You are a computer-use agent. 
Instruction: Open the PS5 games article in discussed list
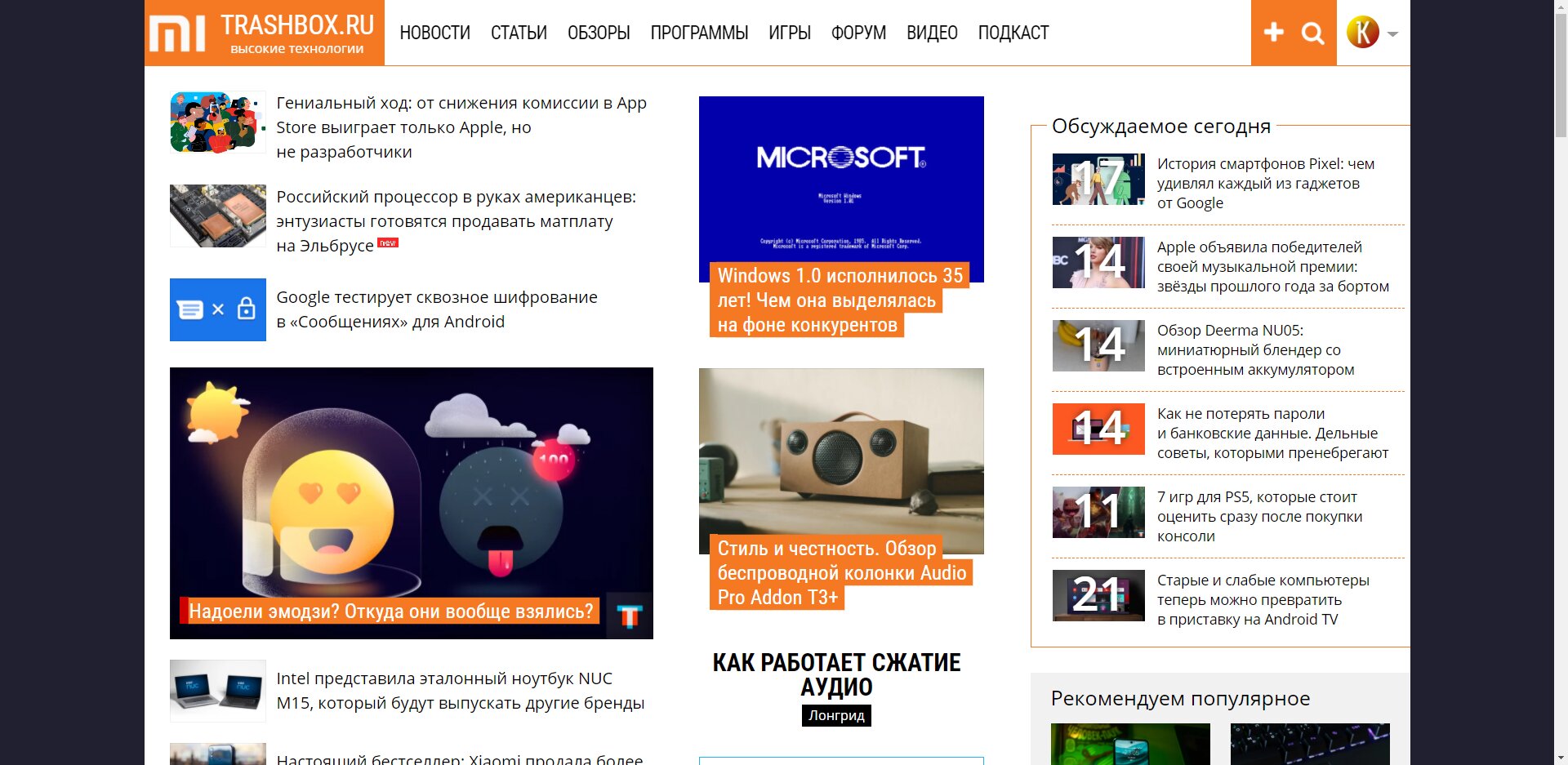[1259, 516]
